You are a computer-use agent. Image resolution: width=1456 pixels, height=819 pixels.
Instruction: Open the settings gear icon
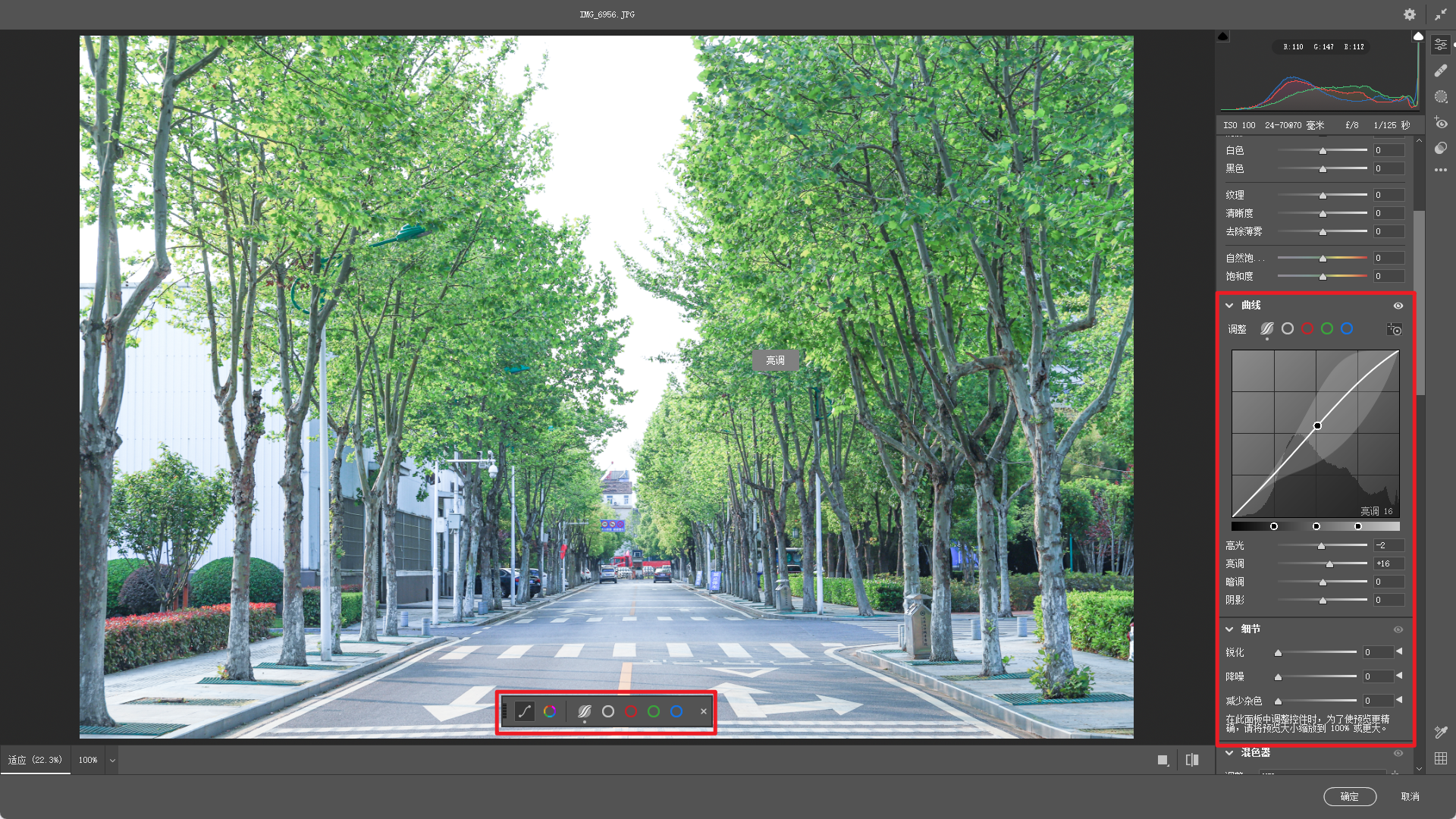click(x=1409, y=14)
